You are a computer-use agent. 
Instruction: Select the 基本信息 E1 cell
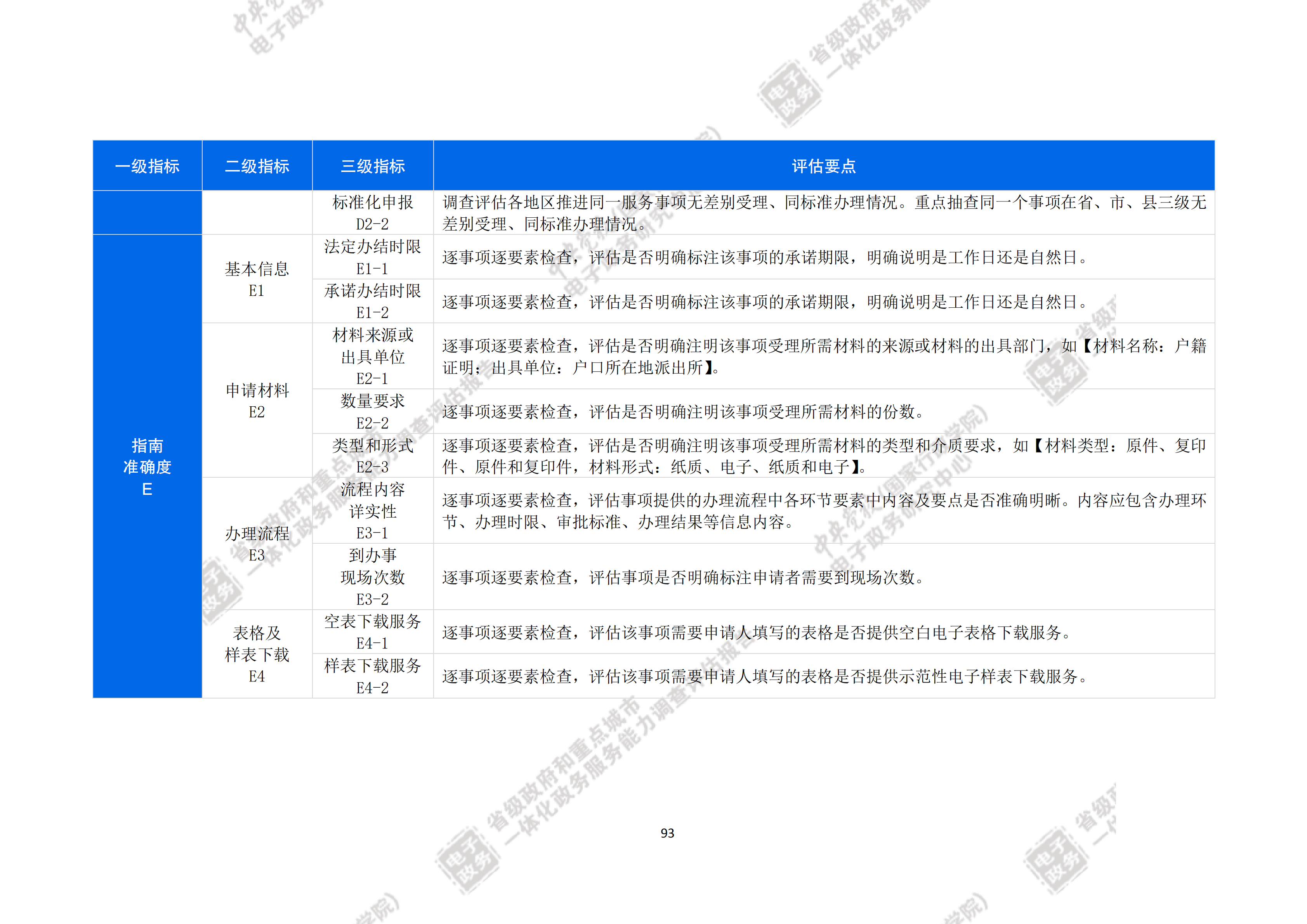[257, 279]
